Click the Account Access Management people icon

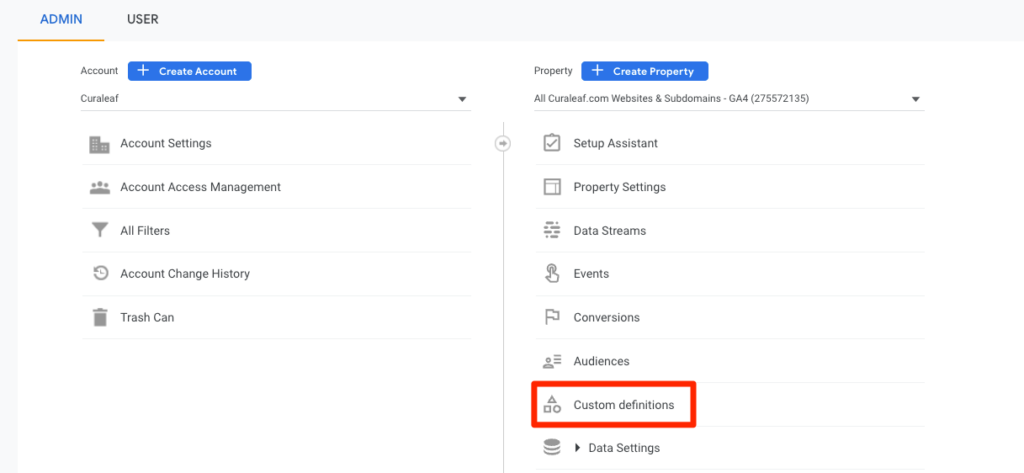tap(100, 187)
